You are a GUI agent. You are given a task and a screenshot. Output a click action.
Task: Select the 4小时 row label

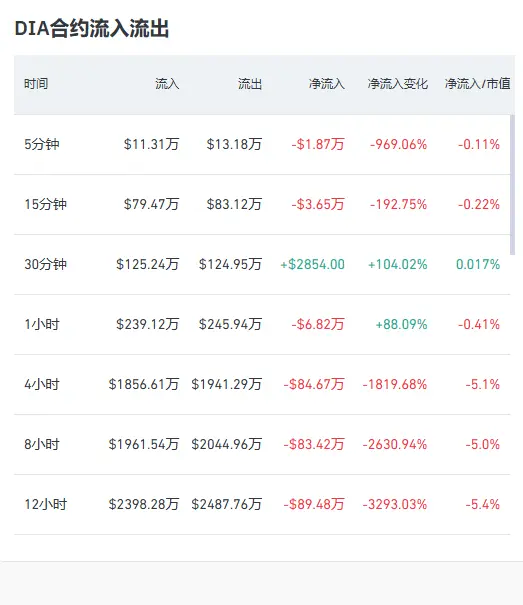tap(42, 384)
